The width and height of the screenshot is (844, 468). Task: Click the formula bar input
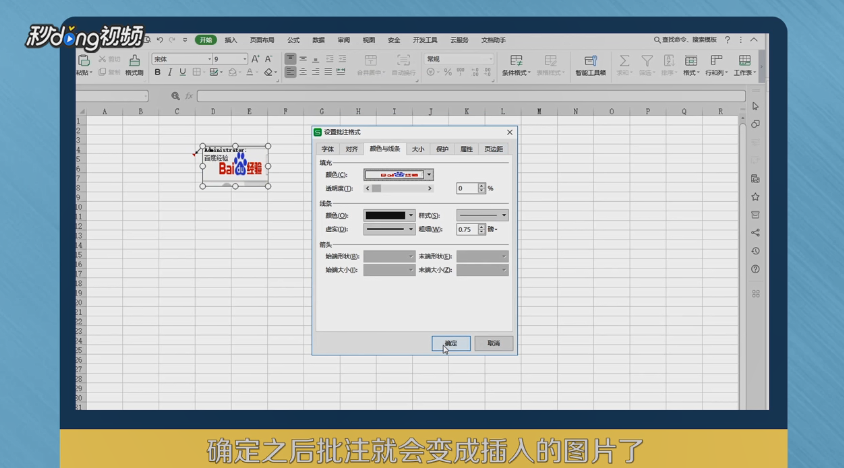tap(470, 96)
